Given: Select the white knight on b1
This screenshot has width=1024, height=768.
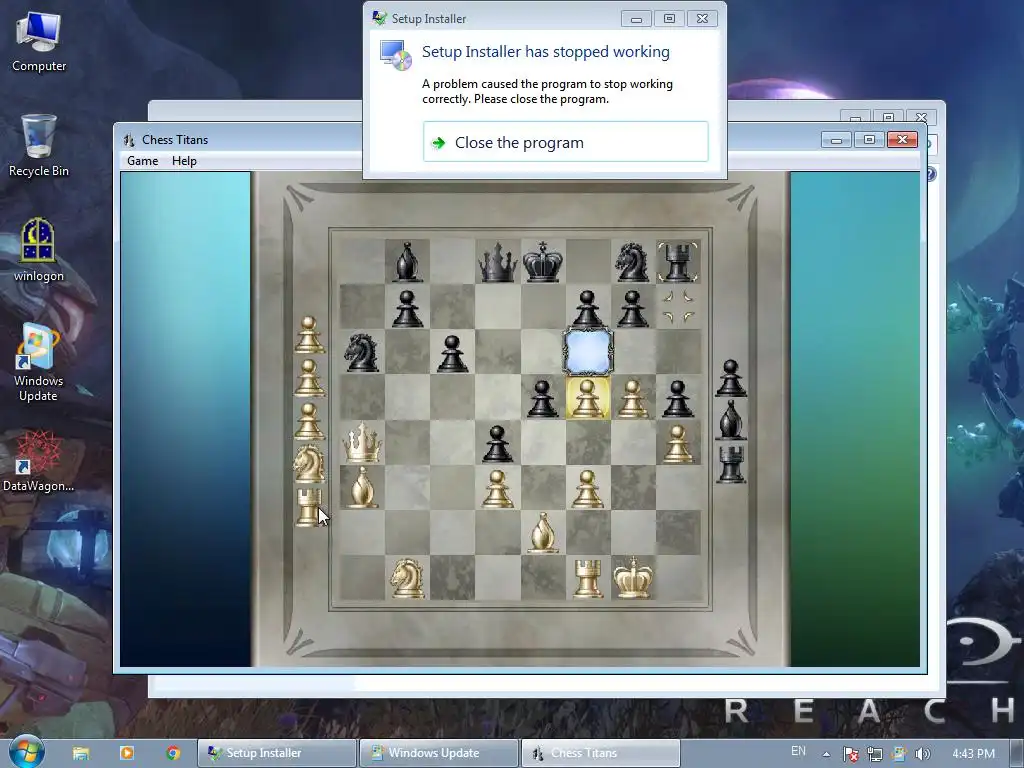Looking at the screenshot, I should [x=407, y=577].
